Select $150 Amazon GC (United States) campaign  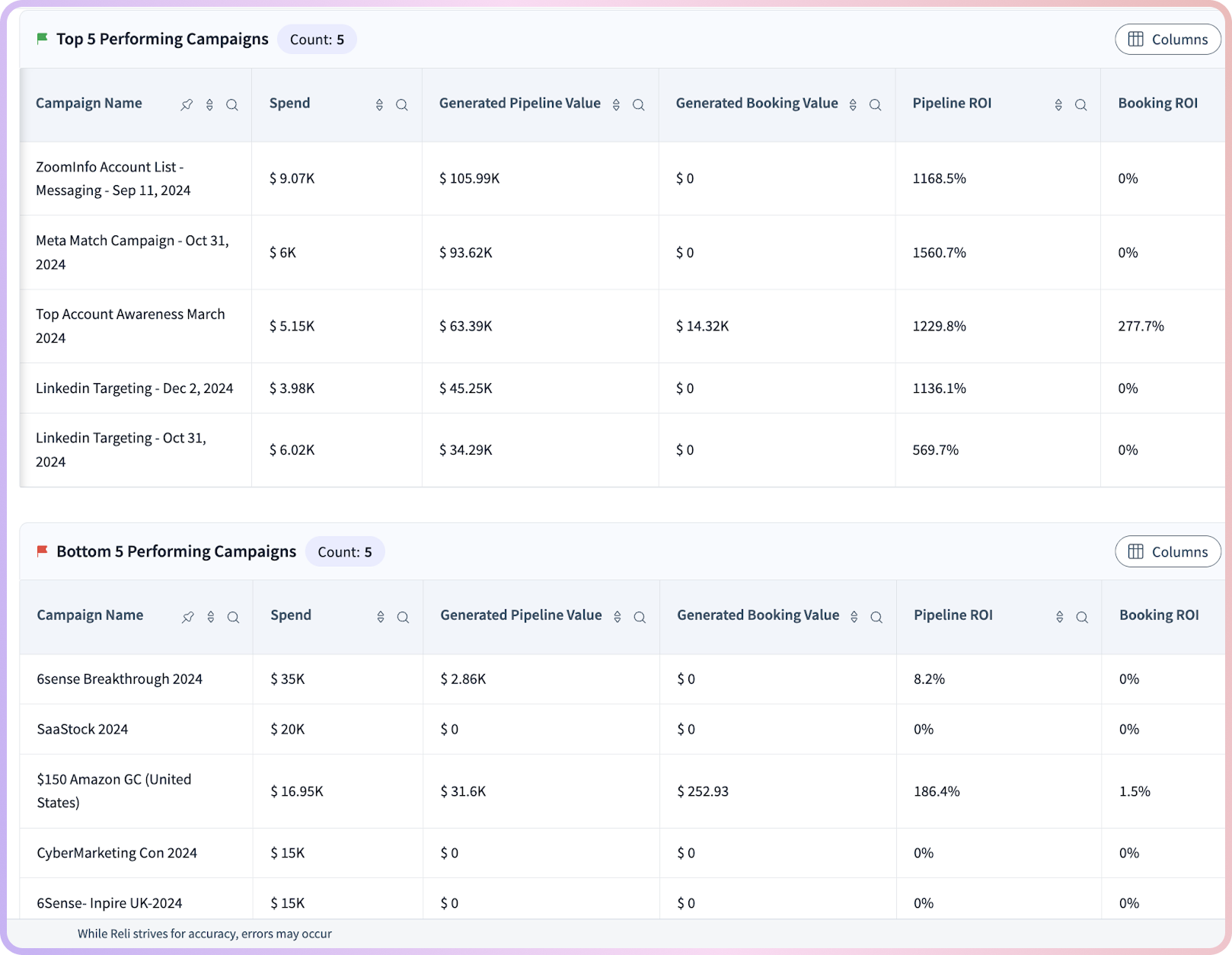click(114, 791)
